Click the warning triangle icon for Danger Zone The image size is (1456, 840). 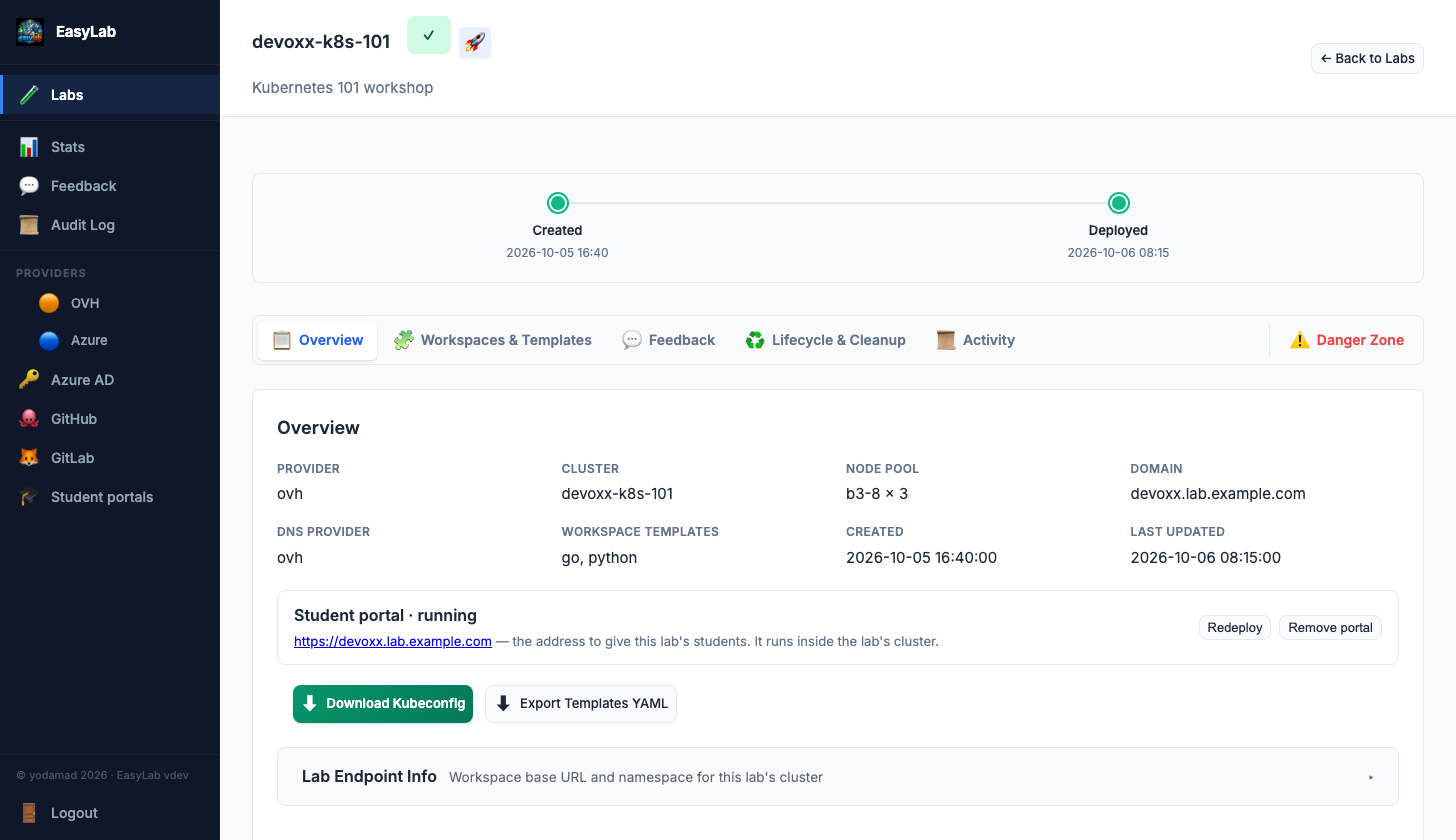pos(1300,340)
